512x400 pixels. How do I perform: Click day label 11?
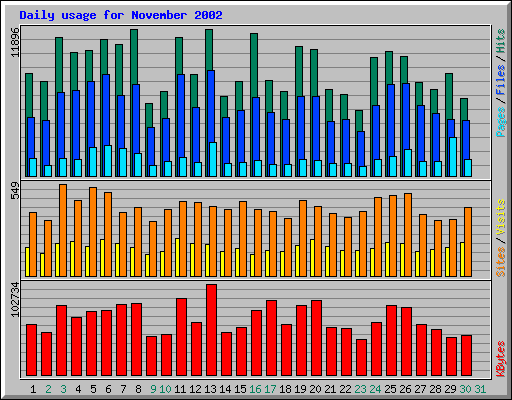click(180, 389)
